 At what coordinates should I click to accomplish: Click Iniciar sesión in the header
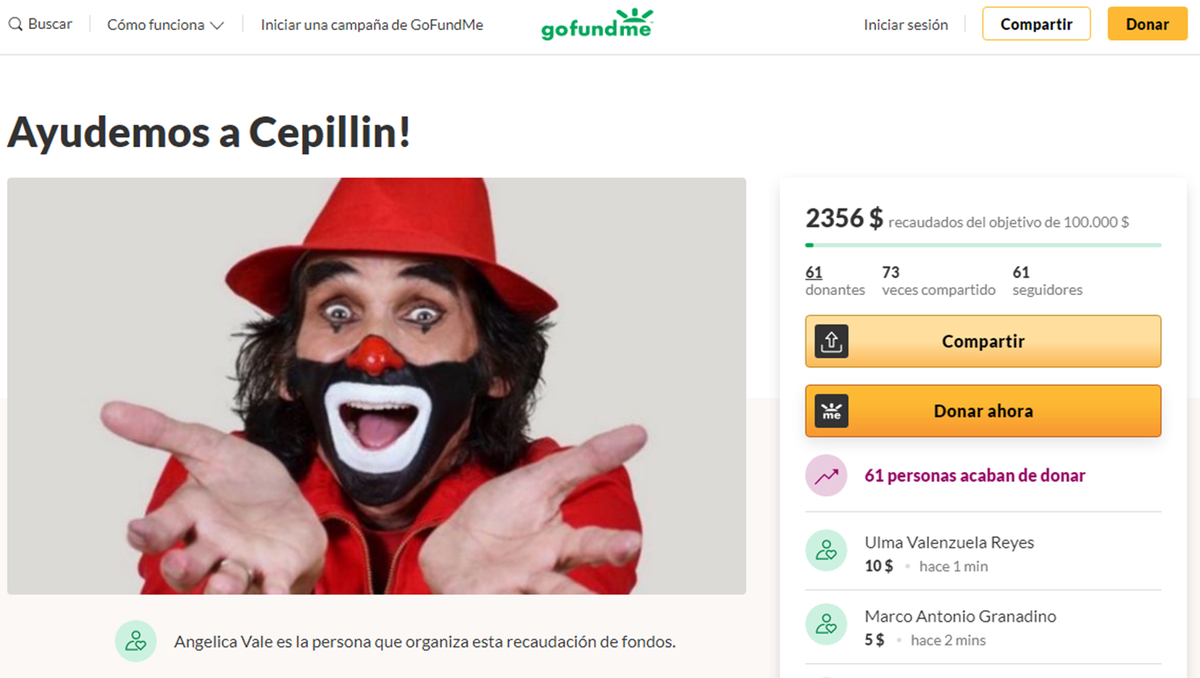(x=906, y=25)
